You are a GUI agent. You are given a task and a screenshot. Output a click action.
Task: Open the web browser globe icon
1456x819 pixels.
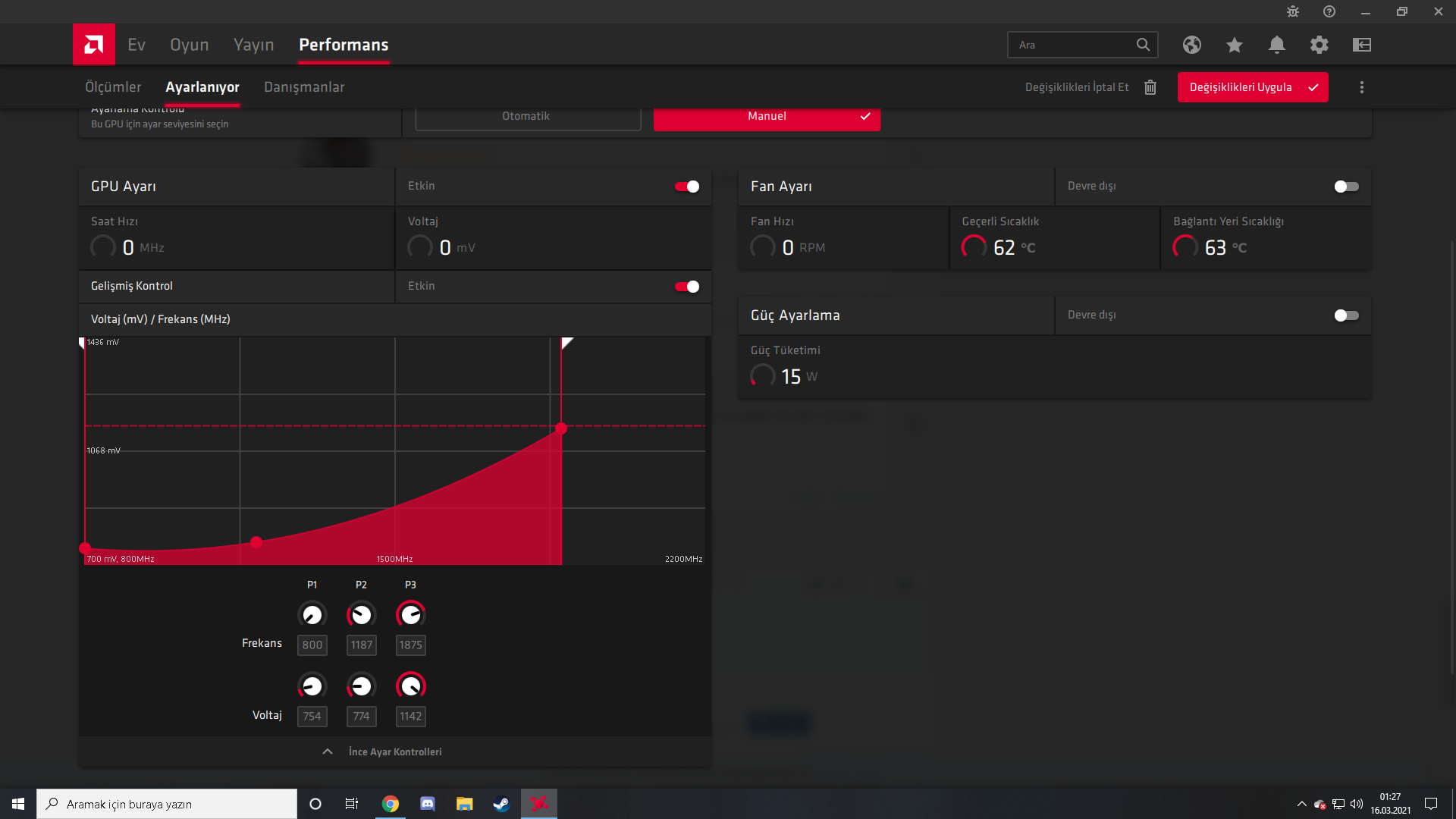(x=1192, y=45)
